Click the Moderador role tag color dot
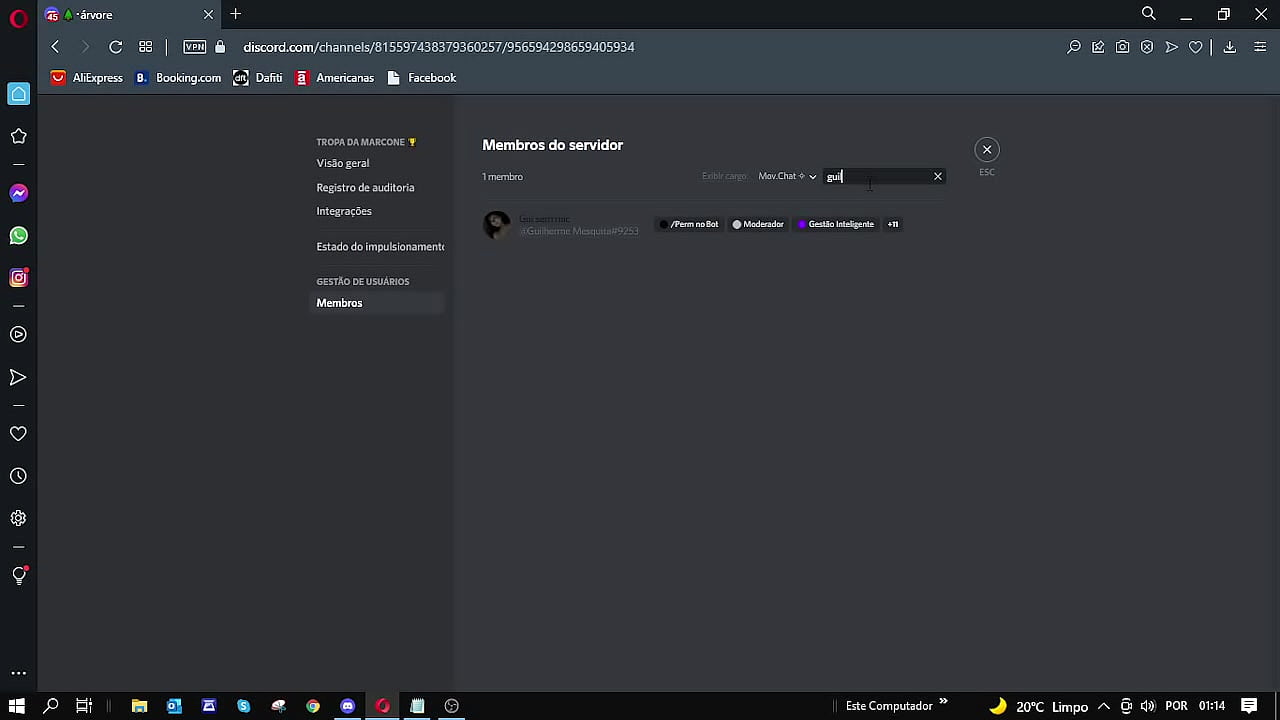Screen dimensions: 1280x720 click(737, 225)
